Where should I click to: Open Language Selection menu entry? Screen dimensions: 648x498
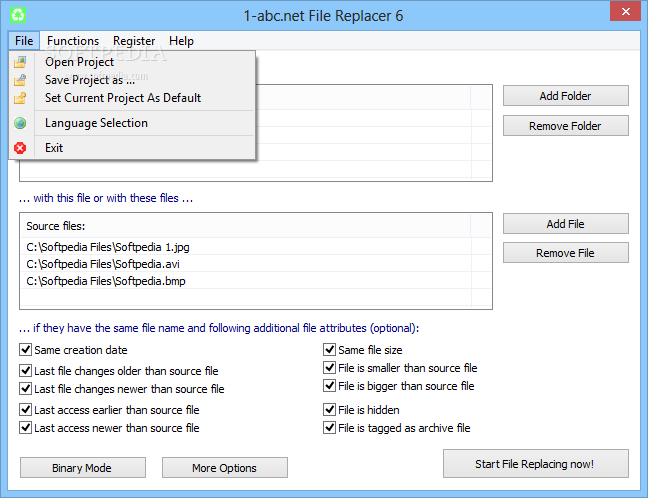pyautogui.click(x=132, y=123)
